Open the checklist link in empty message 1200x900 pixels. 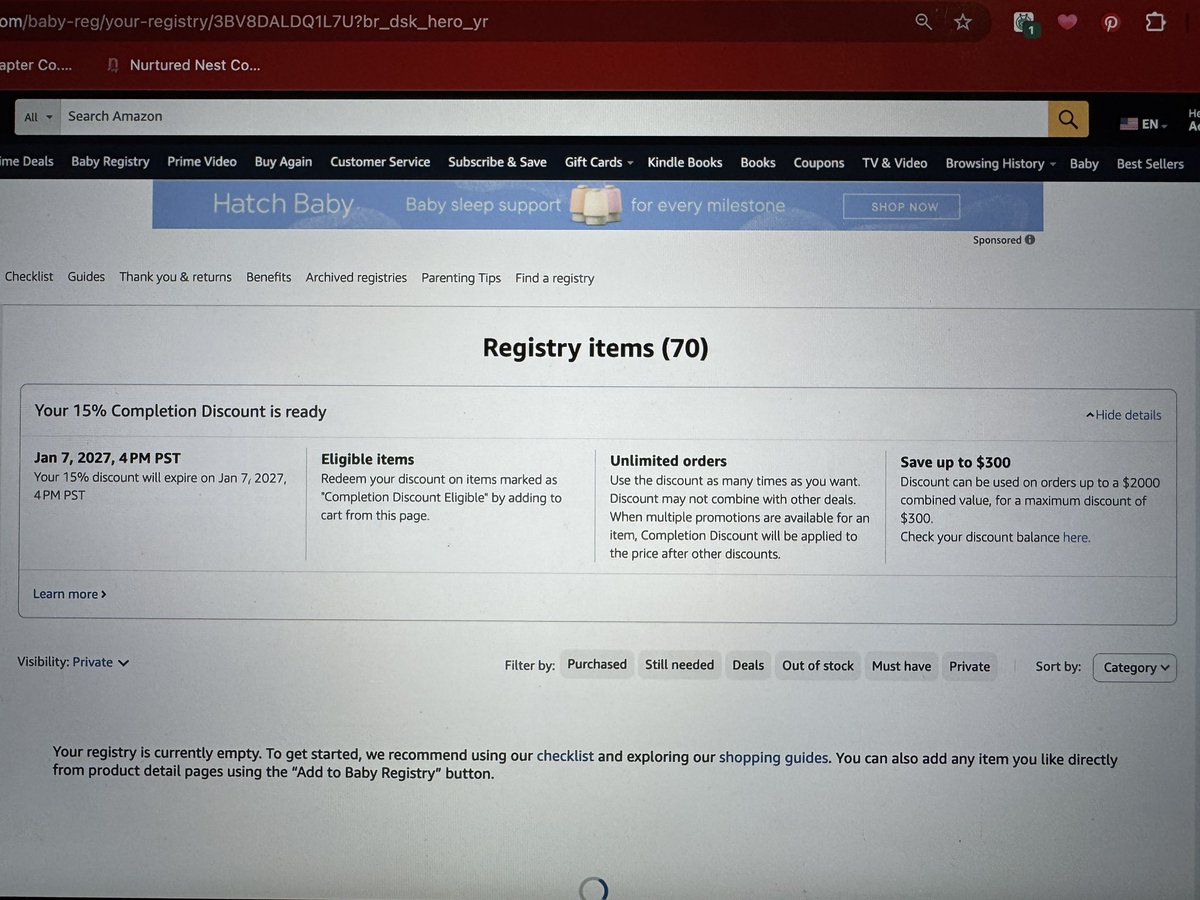[565, 757]
